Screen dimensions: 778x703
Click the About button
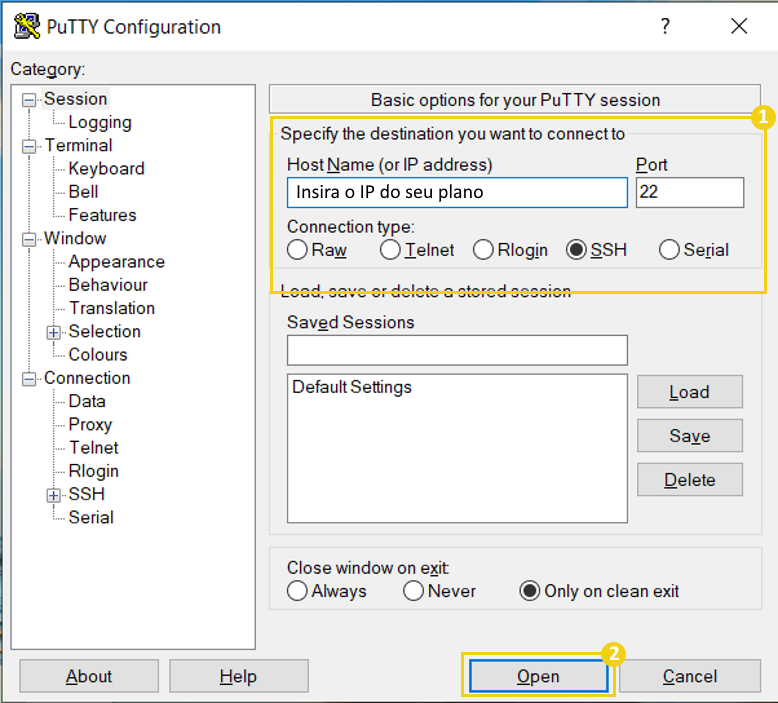tap(89, 676)
